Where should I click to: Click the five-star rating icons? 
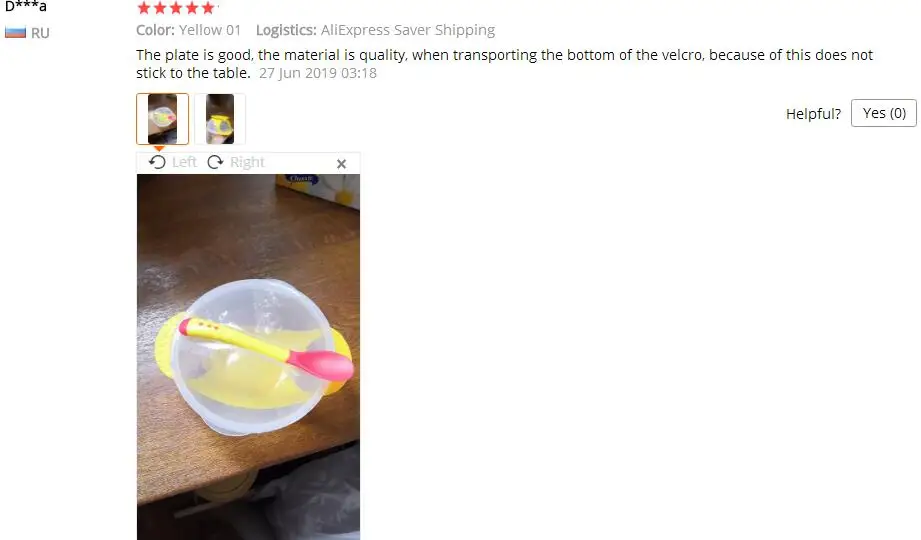pyautogui.click(x=176, y=8)
